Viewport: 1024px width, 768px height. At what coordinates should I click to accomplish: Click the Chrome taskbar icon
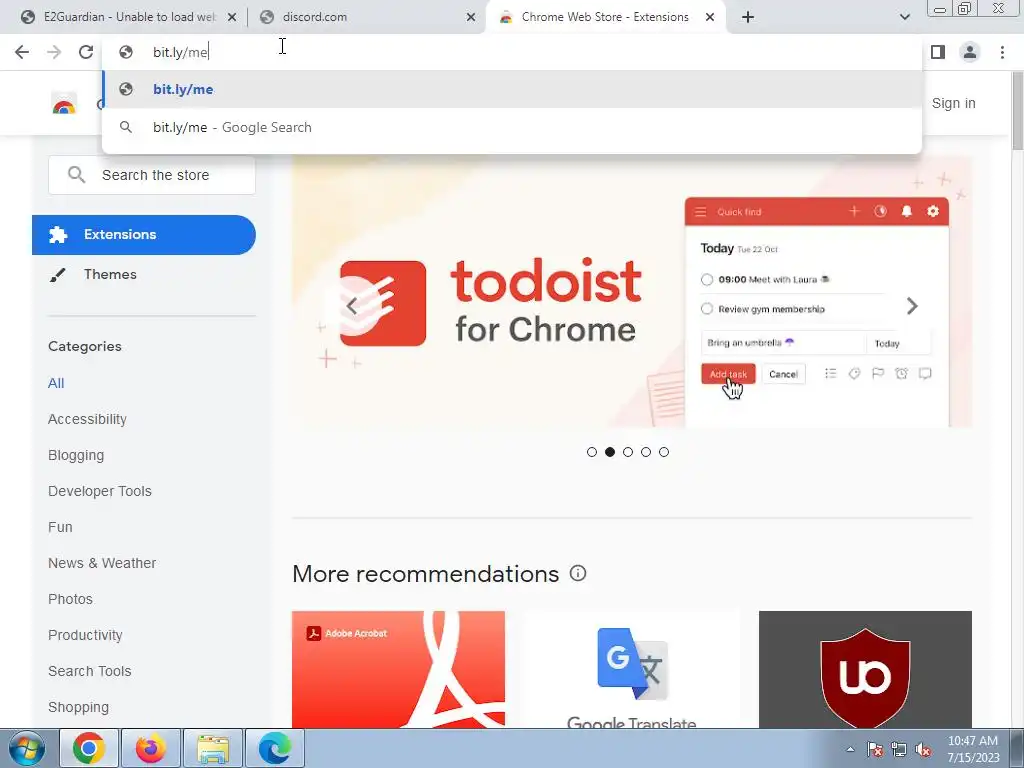pos(89,748)
